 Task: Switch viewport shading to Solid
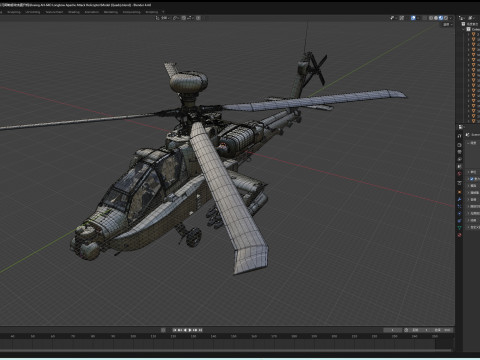[436, 18]
